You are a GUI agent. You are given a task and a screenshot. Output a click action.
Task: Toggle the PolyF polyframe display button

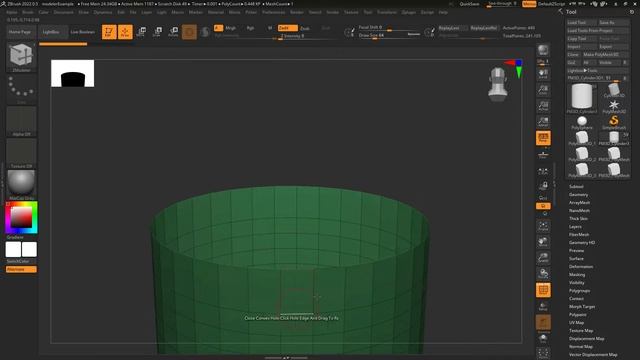point(543,290)
